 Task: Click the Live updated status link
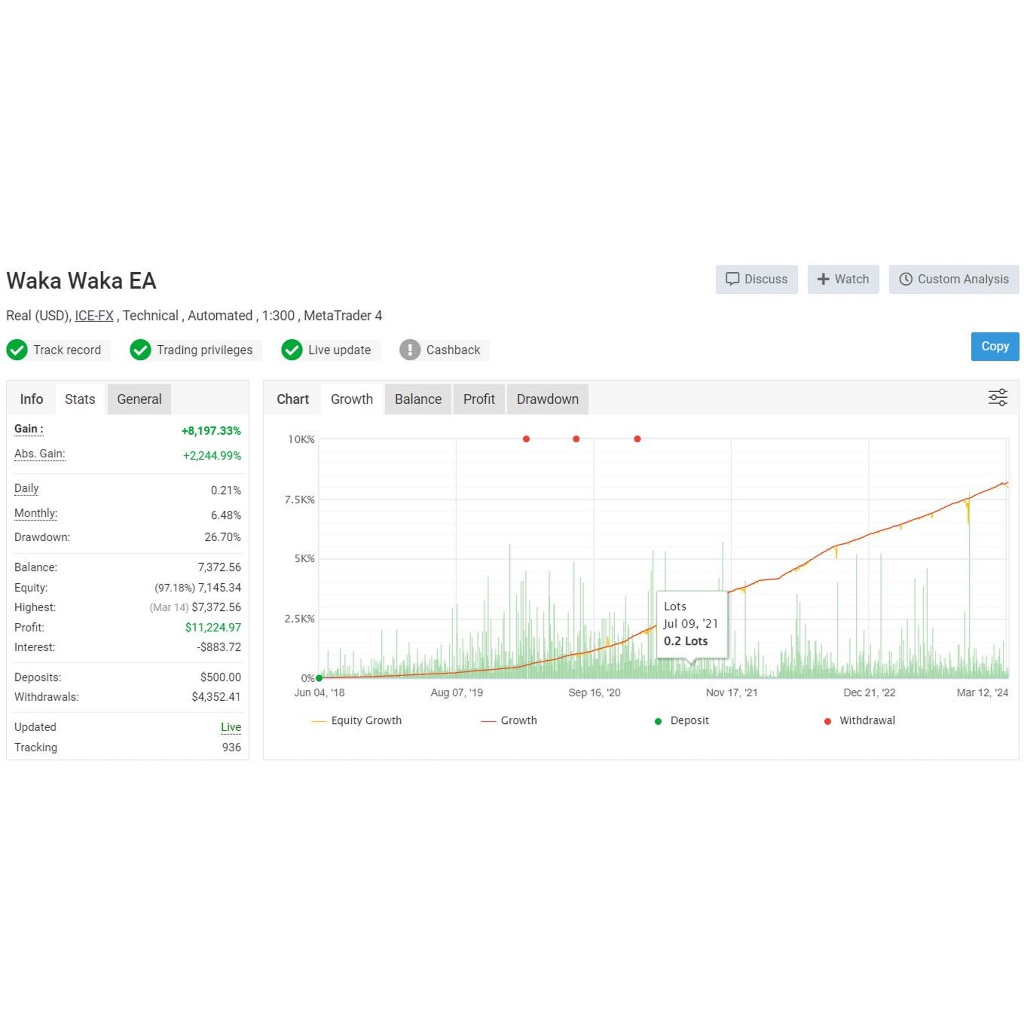[x=231, y=727]
